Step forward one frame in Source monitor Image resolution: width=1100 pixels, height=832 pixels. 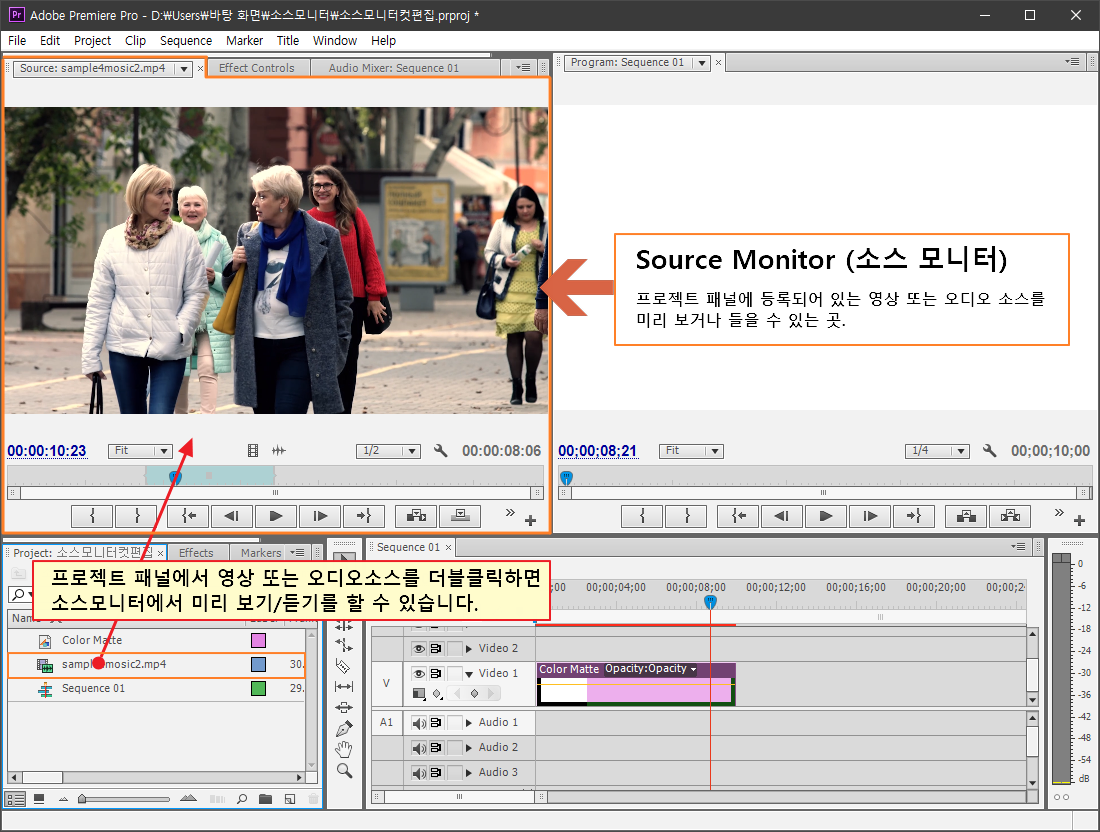tap(320, 516)
